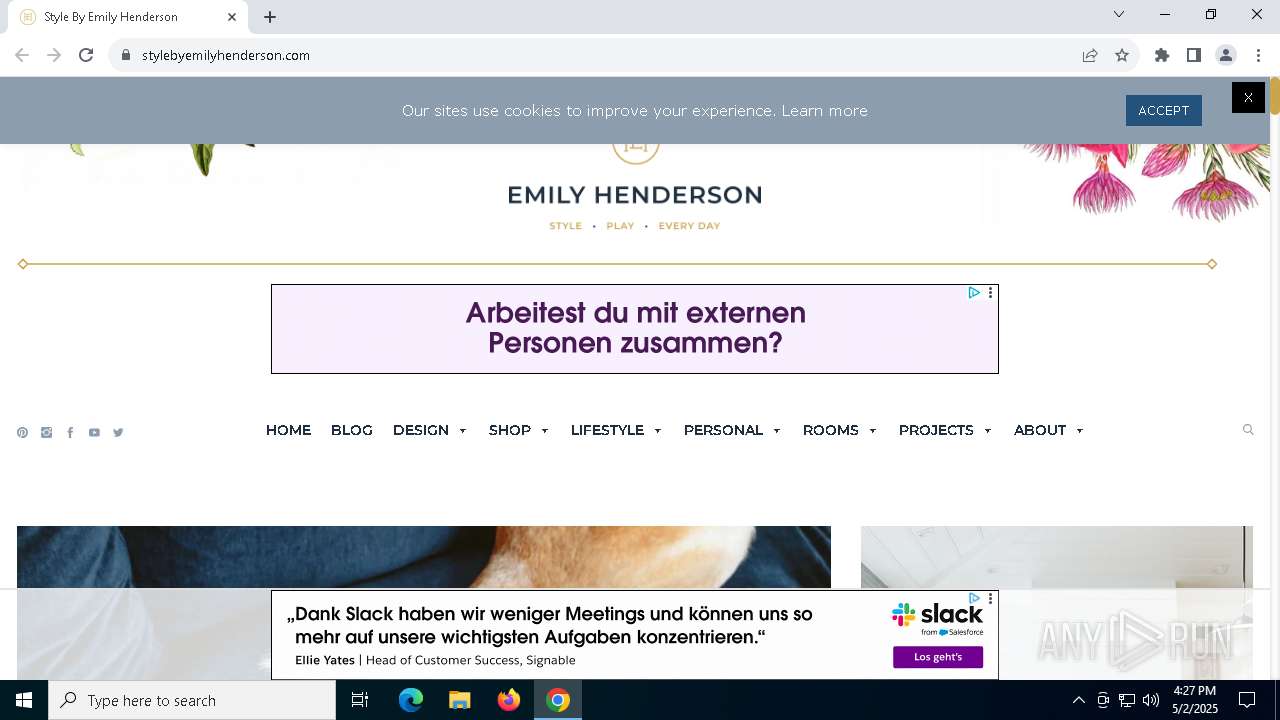View site information lock icon

click(x=126, y=55)
